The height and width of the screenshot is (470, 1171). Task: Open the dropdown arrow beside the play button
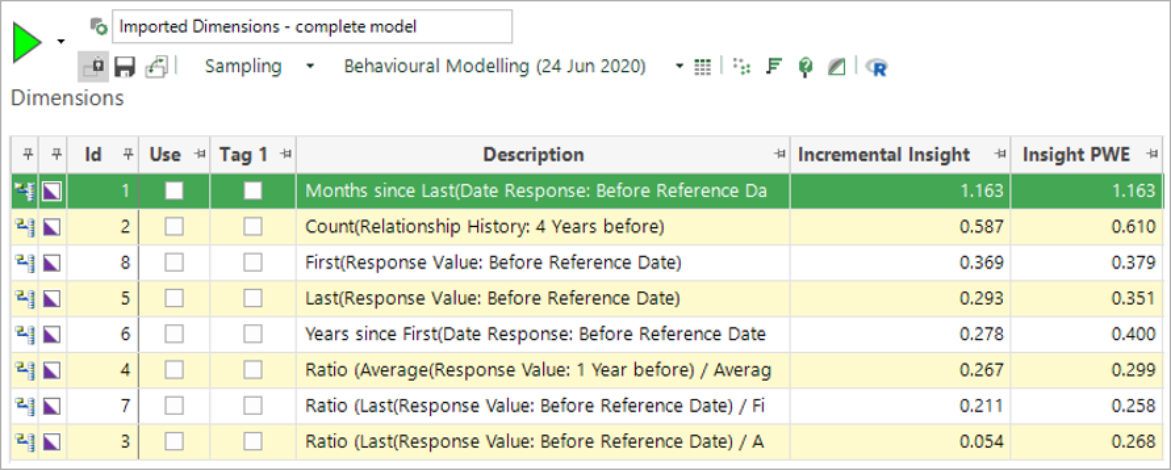pos(61,42)
